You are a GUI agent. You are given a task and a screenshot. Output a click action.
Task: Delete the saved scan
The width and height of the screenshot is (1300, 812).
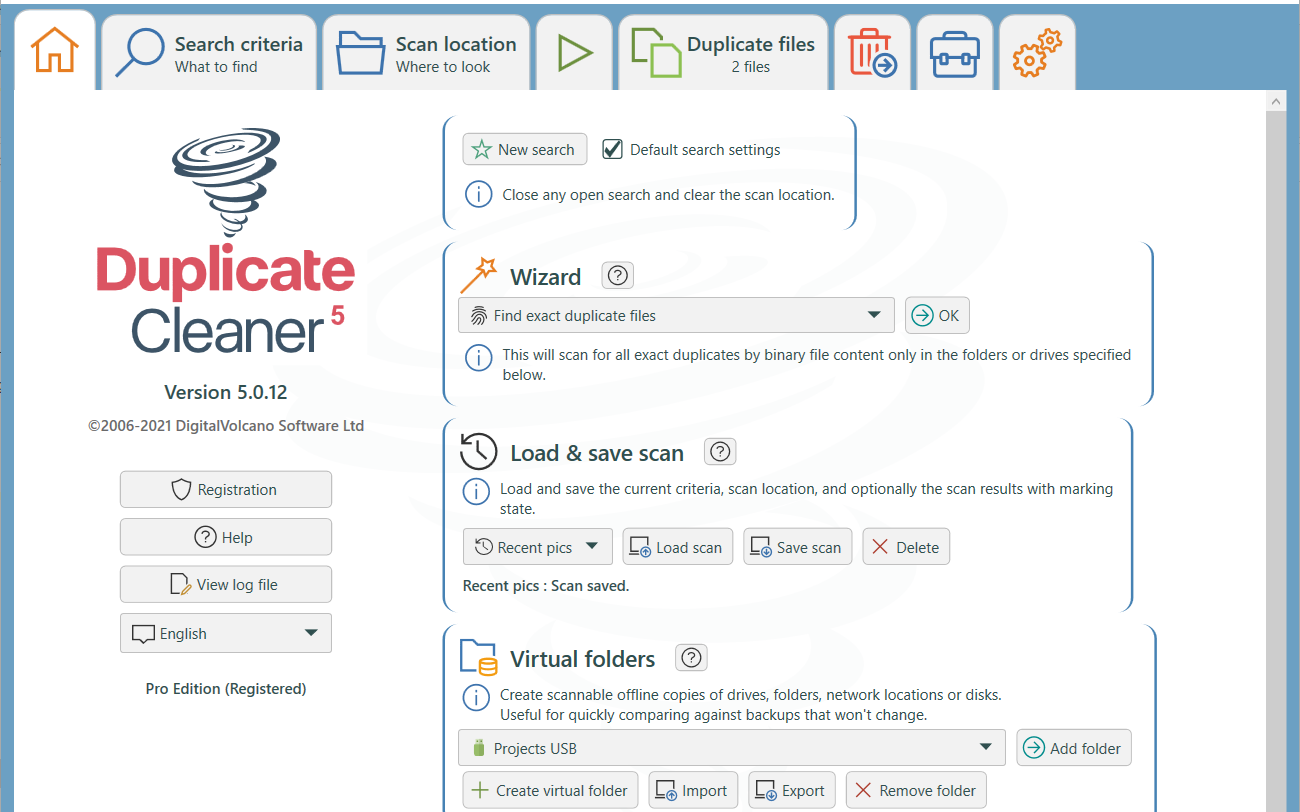pyautogui.click(x=906, y=547)
